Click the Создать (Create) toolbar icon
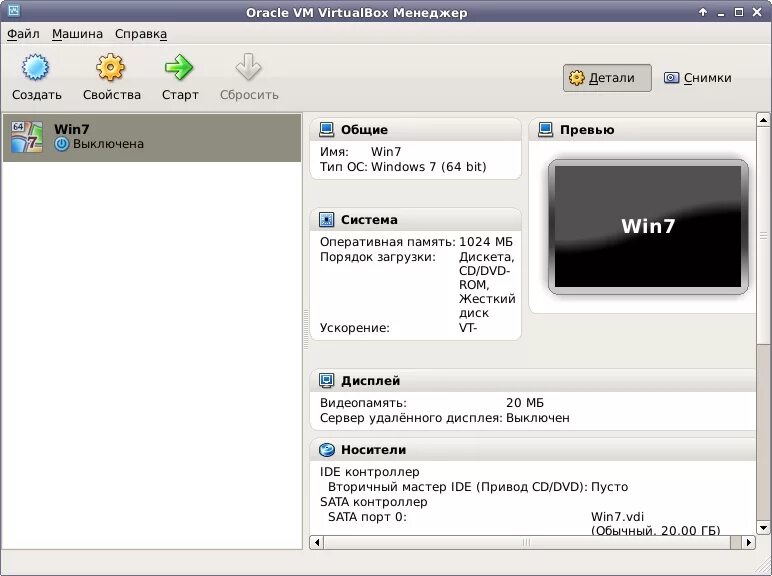Viewport: 772px width, 576px height. click(x=35, y=67)
